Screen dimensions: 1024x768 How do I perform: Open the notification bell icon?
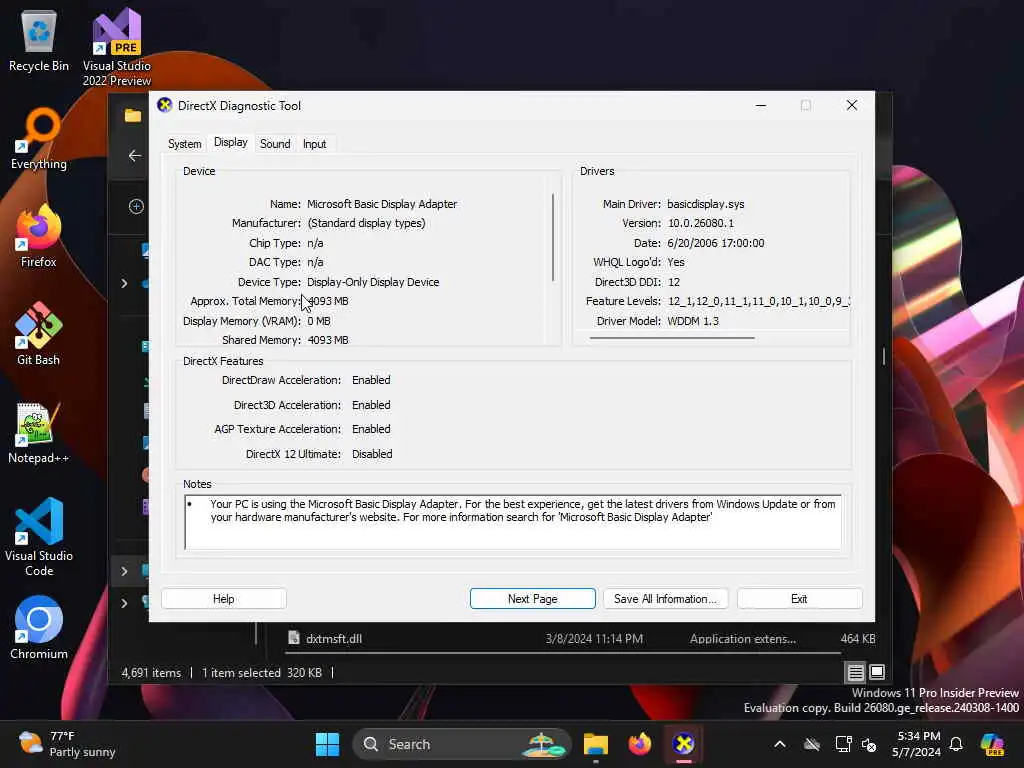coord(956,744)
